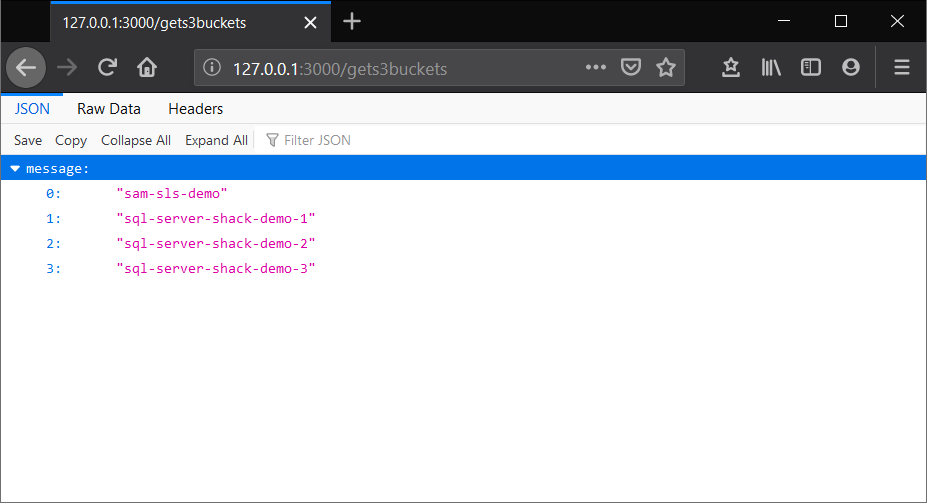The image size is (927, 503).
Task: Click the Filter JSON input field
Action: [330, 140]
